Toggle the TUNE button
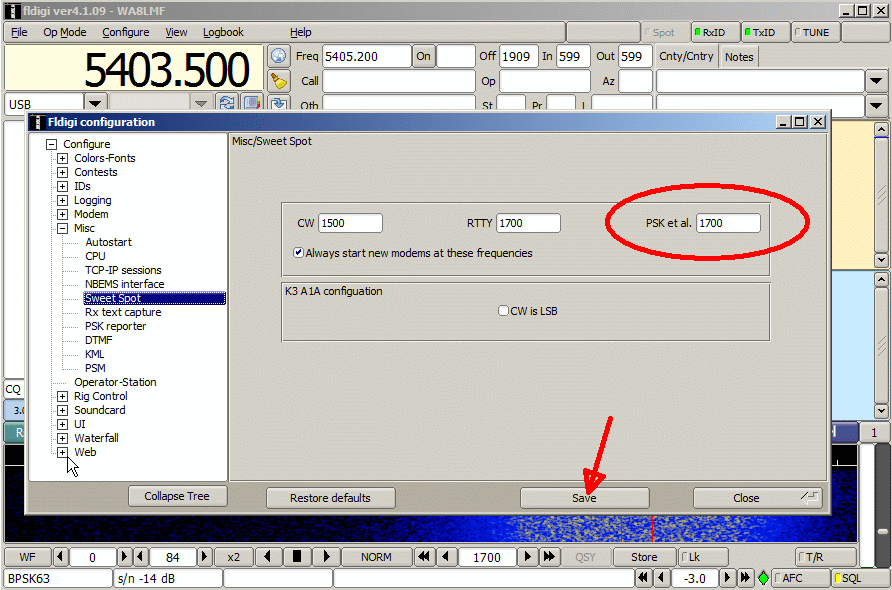Viewport: 892px width, 590px height. pyautogui.click(x=815, y=32)
